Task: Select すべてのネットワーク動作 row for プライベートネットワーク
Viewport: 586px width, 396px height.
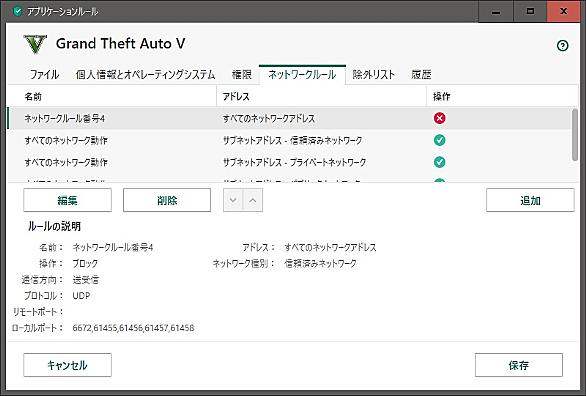Action: pyautogui.click(x=290, y=162)
